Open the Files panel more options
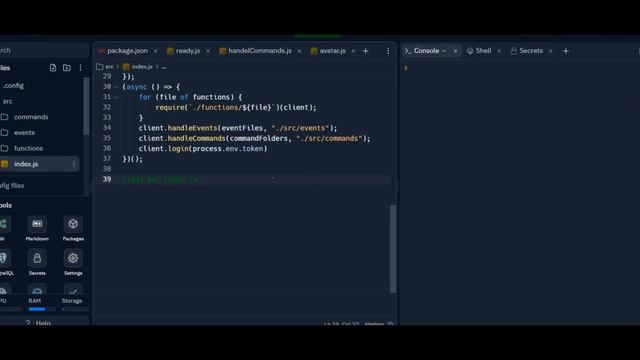 pos(80,68)
